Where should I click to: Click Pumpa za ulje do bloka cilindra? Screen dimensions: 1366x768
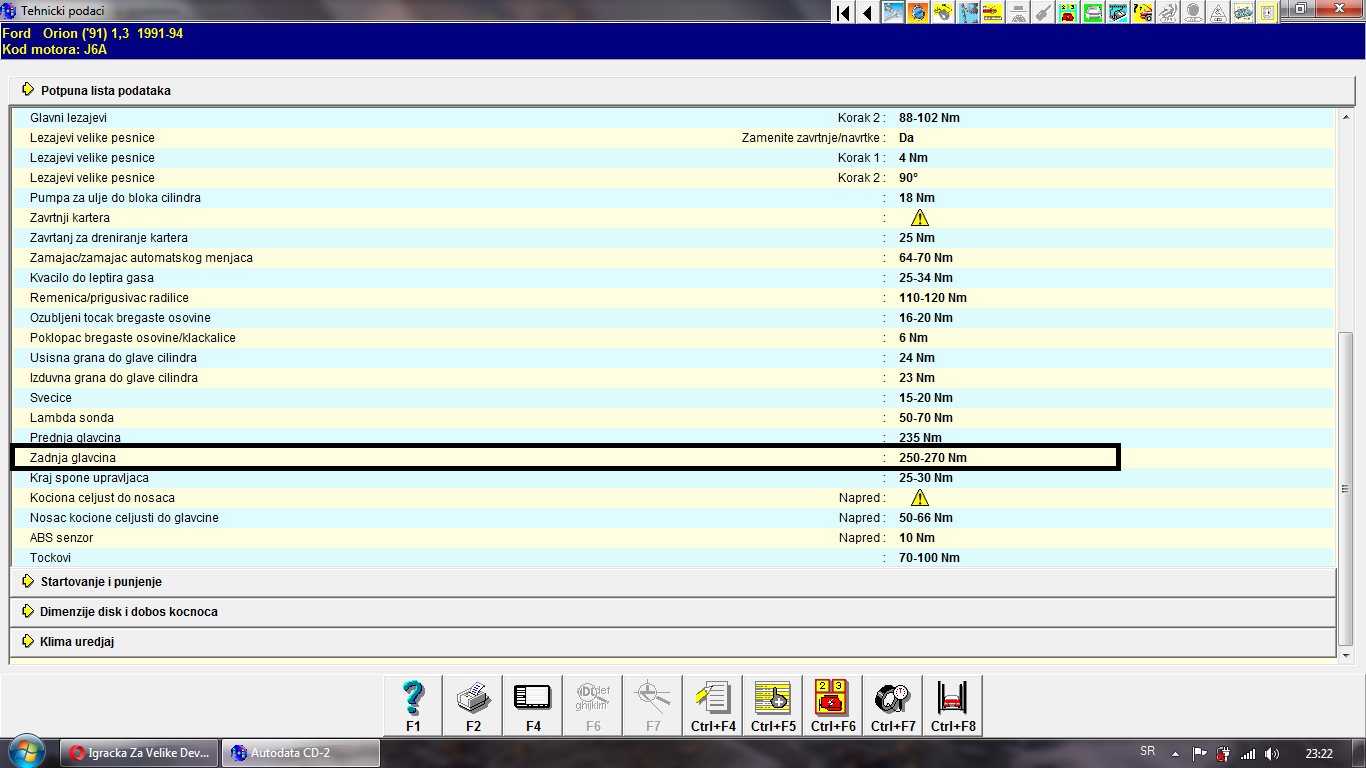pos(115,197)
